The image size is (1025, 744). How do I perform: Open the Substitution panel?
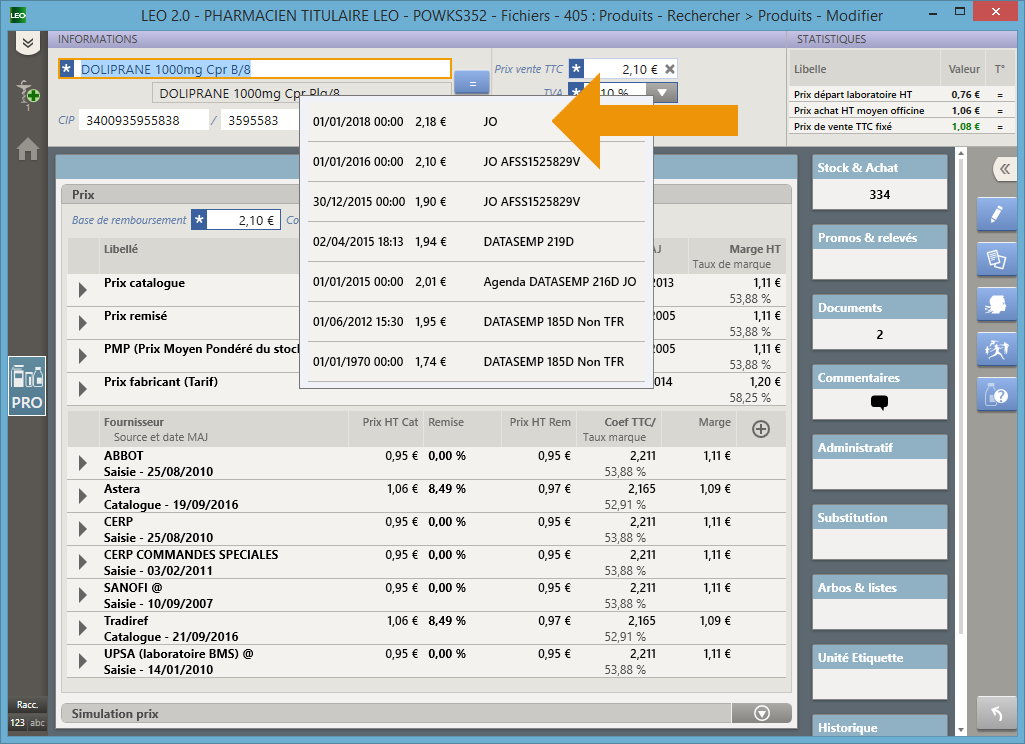pos(879,532)
